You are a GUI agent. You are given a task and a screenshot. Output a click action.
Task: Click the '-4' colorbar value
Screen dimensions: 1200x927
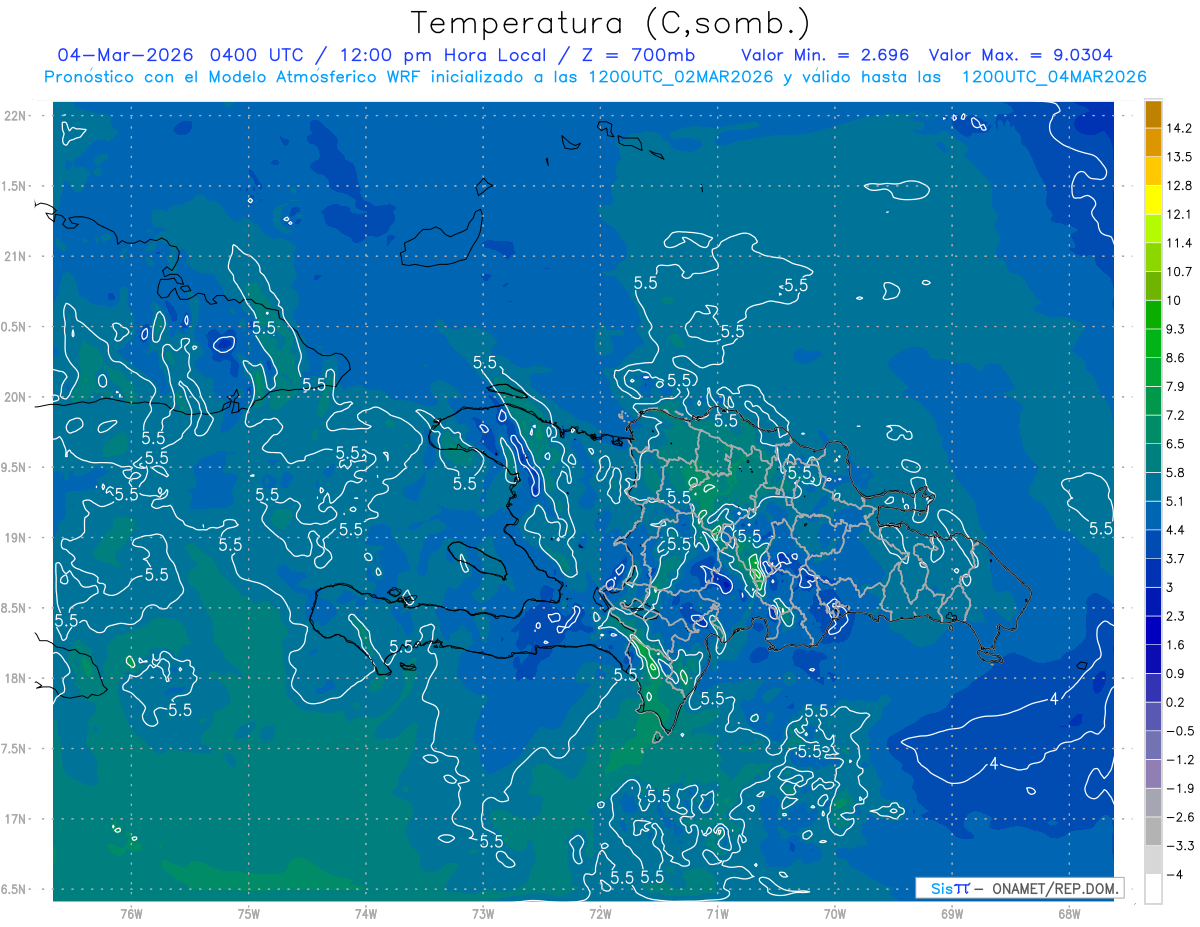[x=1178, y=874]
